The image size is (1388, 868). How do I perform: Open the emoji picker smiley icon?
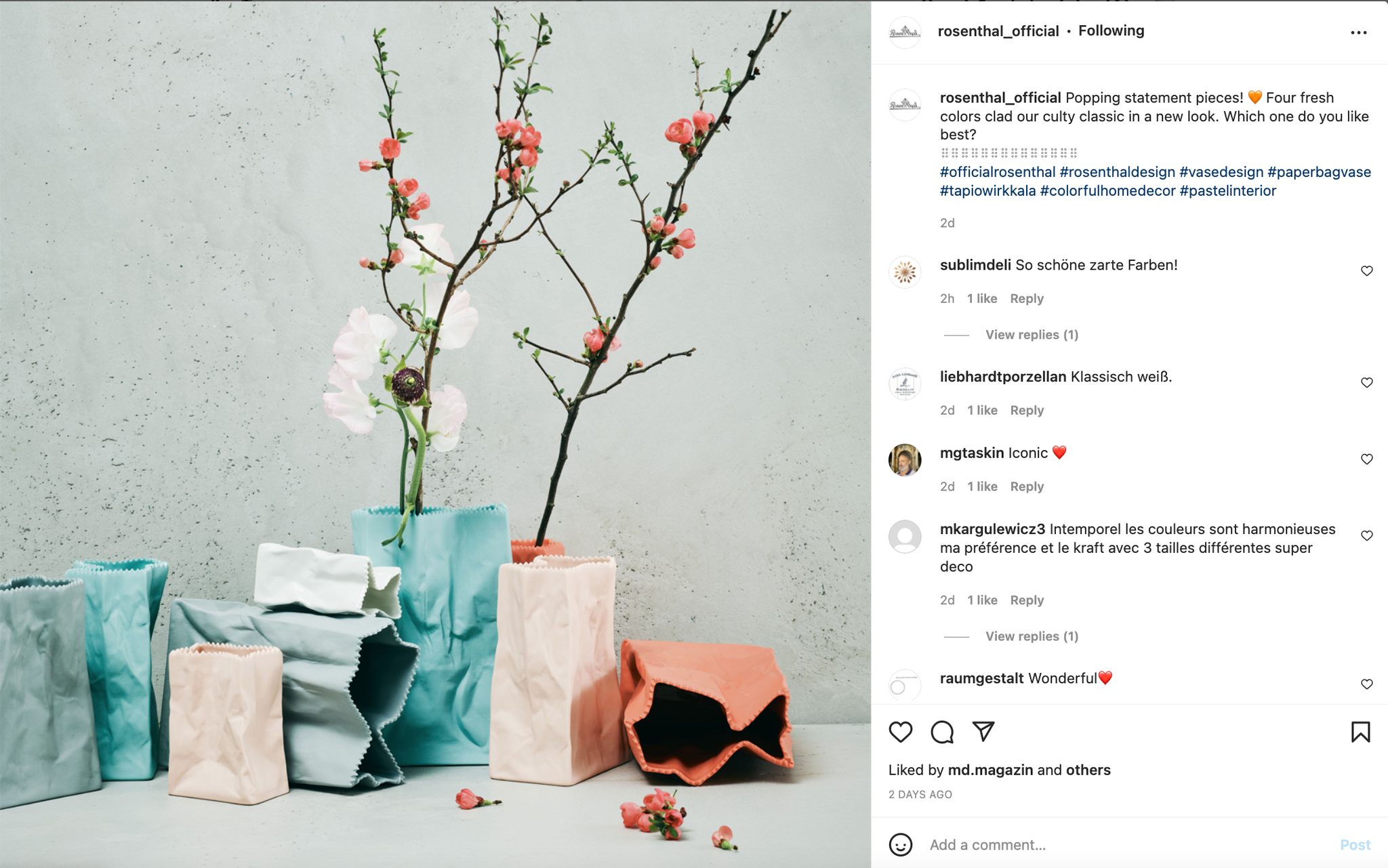pyautogui.click(x=901, y=844)
